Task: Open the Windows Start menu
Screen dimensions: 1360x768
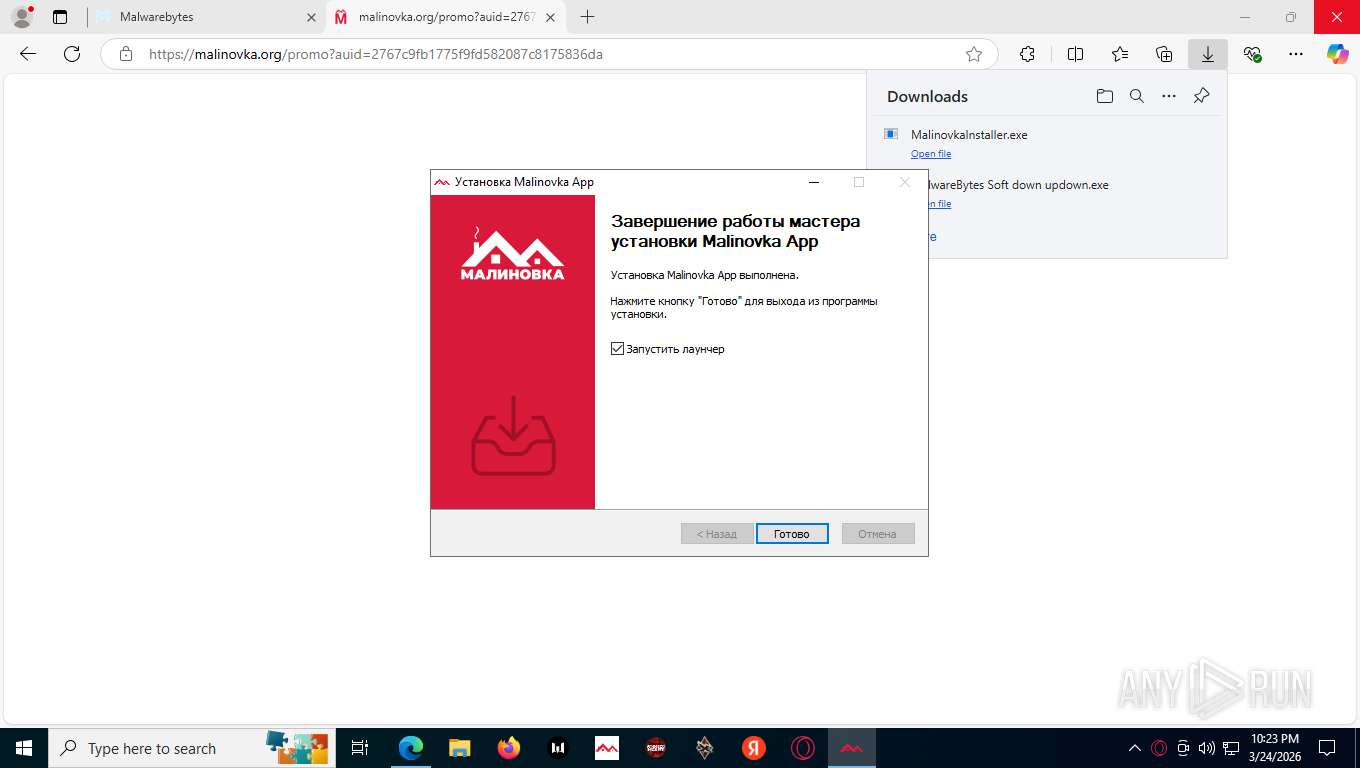Action: click(x=24, y=748)
